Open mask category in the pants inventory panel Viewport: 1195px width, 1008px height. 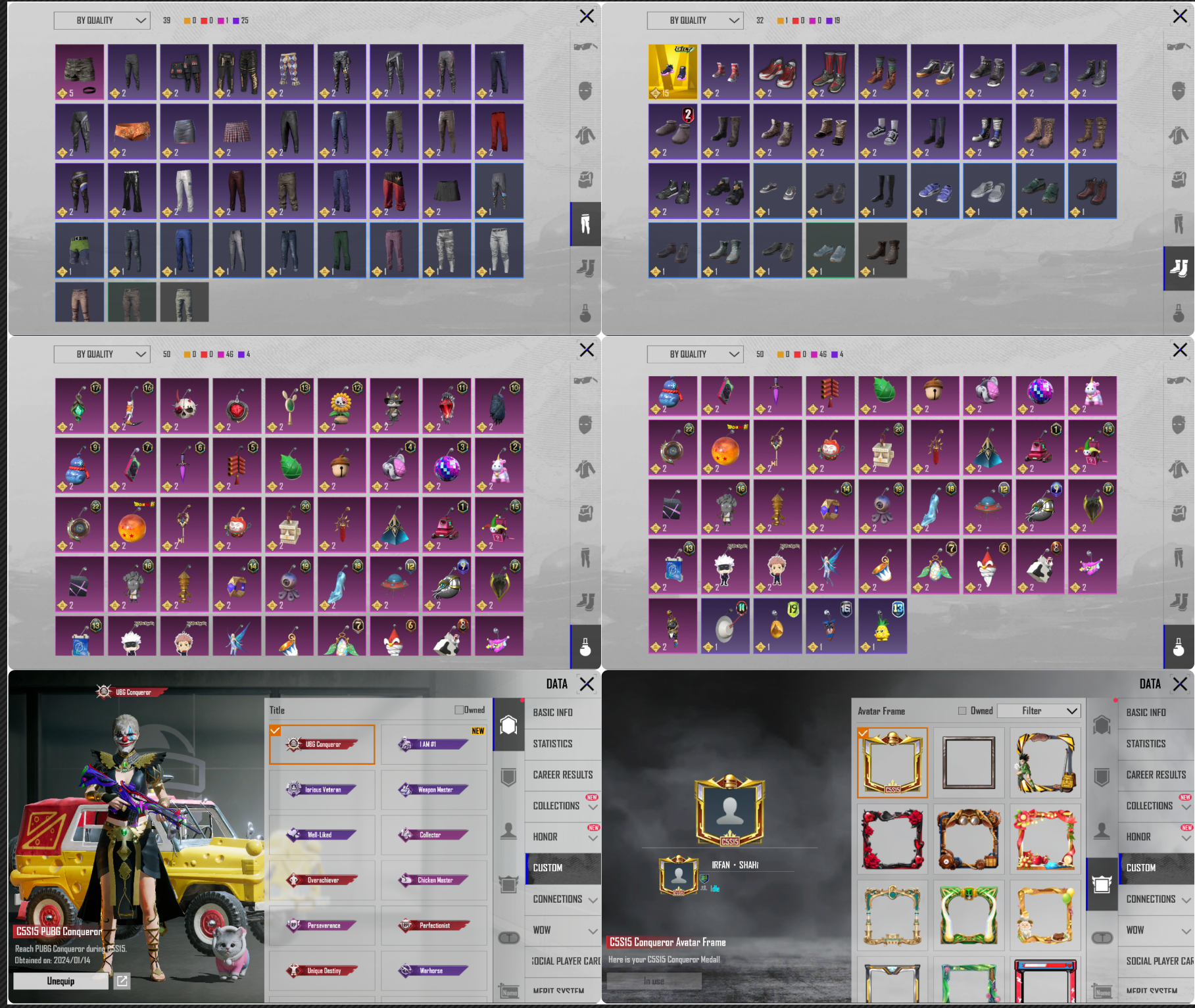(585, 91)
